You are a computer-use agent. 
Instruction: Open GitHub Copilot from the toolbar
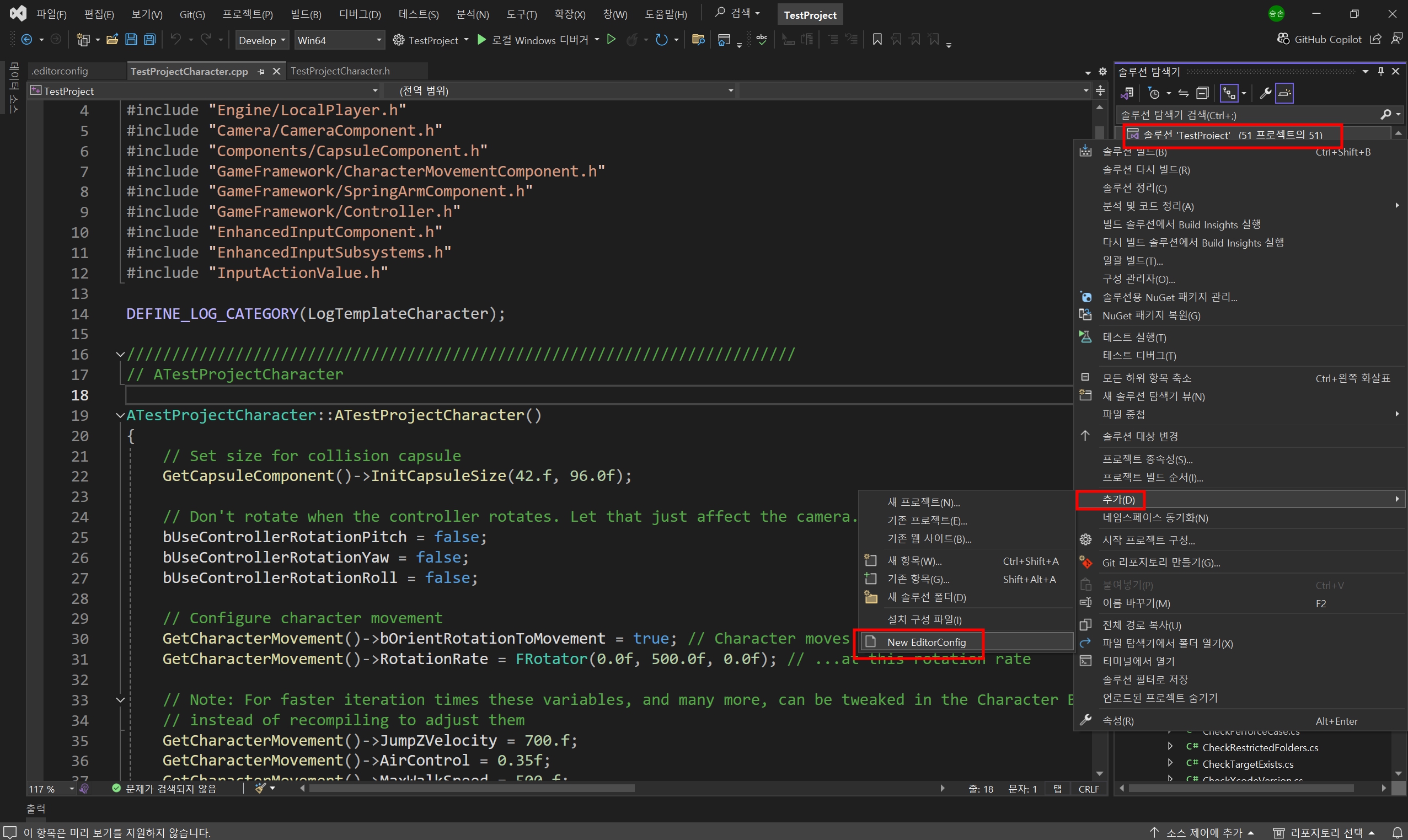tap(1319, 40)
